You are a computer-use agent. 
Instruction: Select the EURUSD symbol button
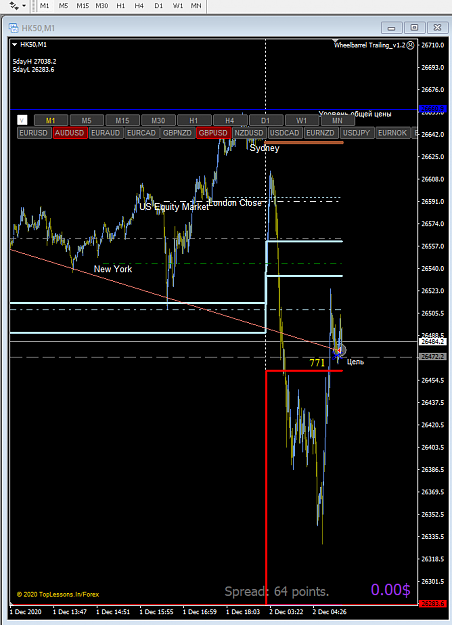[33, 133]
